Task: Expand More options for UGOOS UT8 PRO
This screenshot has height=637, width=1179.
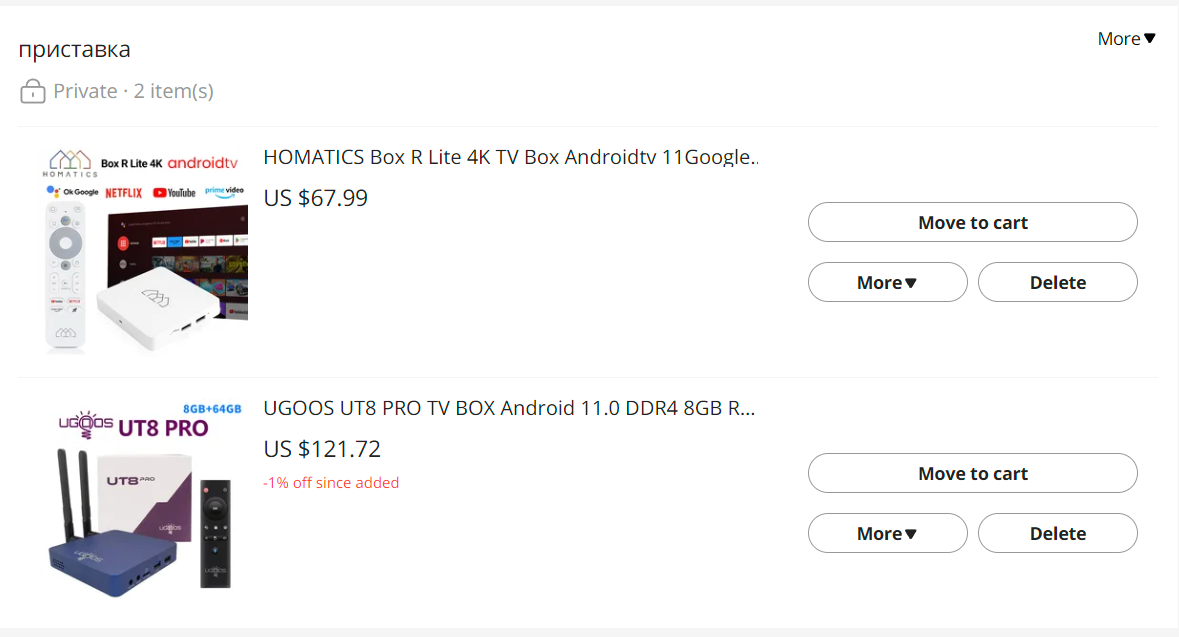Action: pos(887,533)
